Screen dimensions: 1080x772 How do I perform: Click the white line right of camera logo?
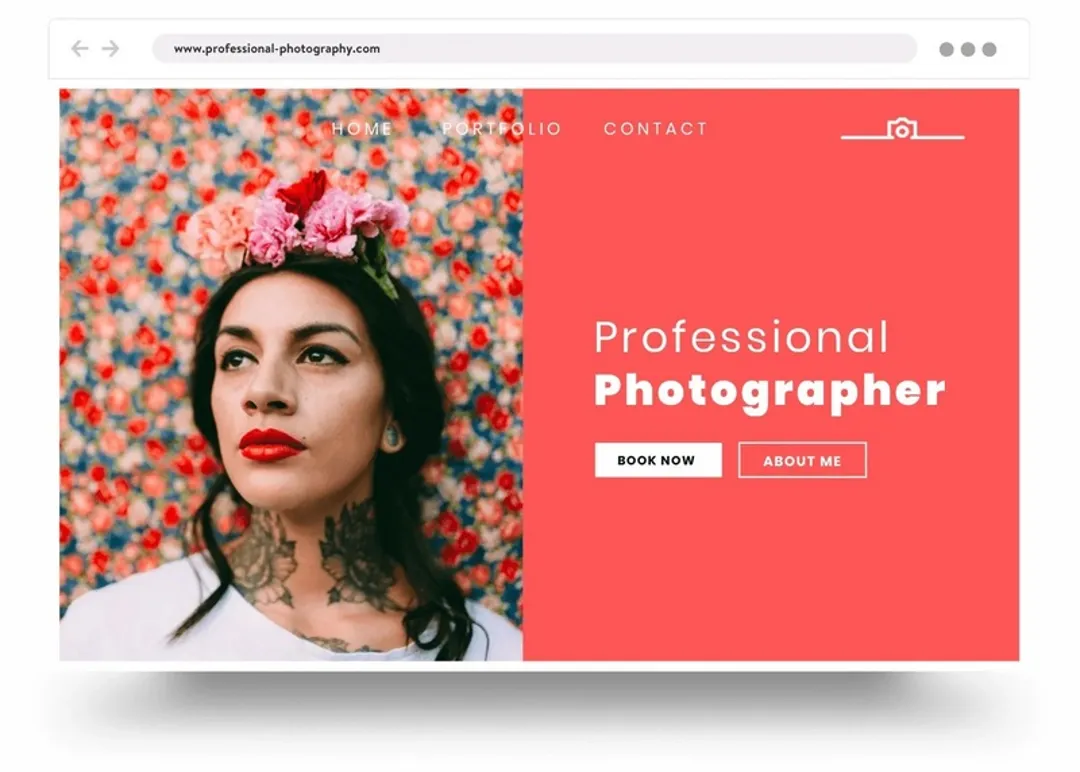tap(940, 138)
